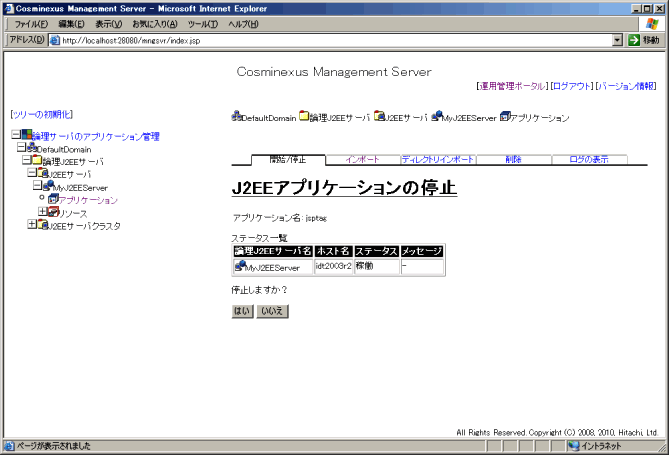The height and width of the screenshot is (455, 669).
Task: Collapse the J2EEサーバ tree node
Action: (x=32, y=172)
